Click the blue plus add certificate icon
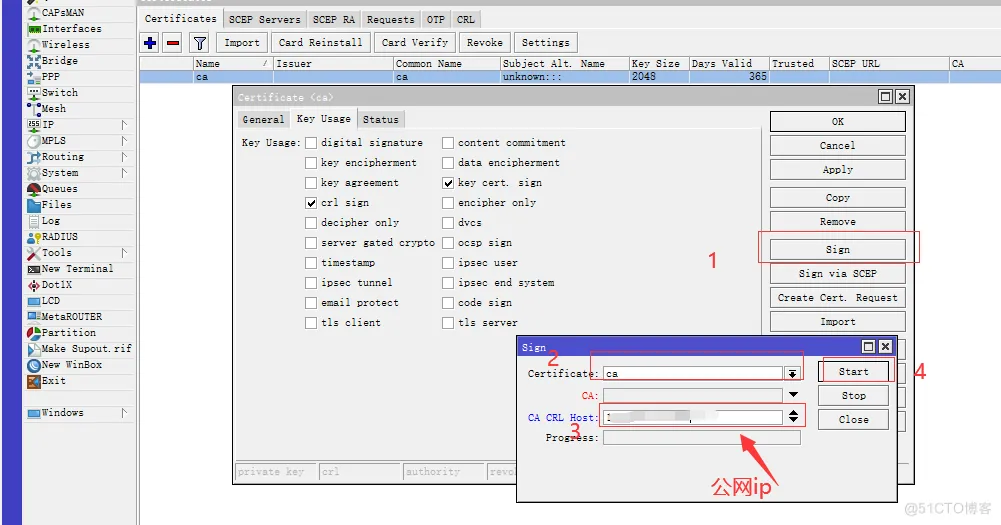 150,43
